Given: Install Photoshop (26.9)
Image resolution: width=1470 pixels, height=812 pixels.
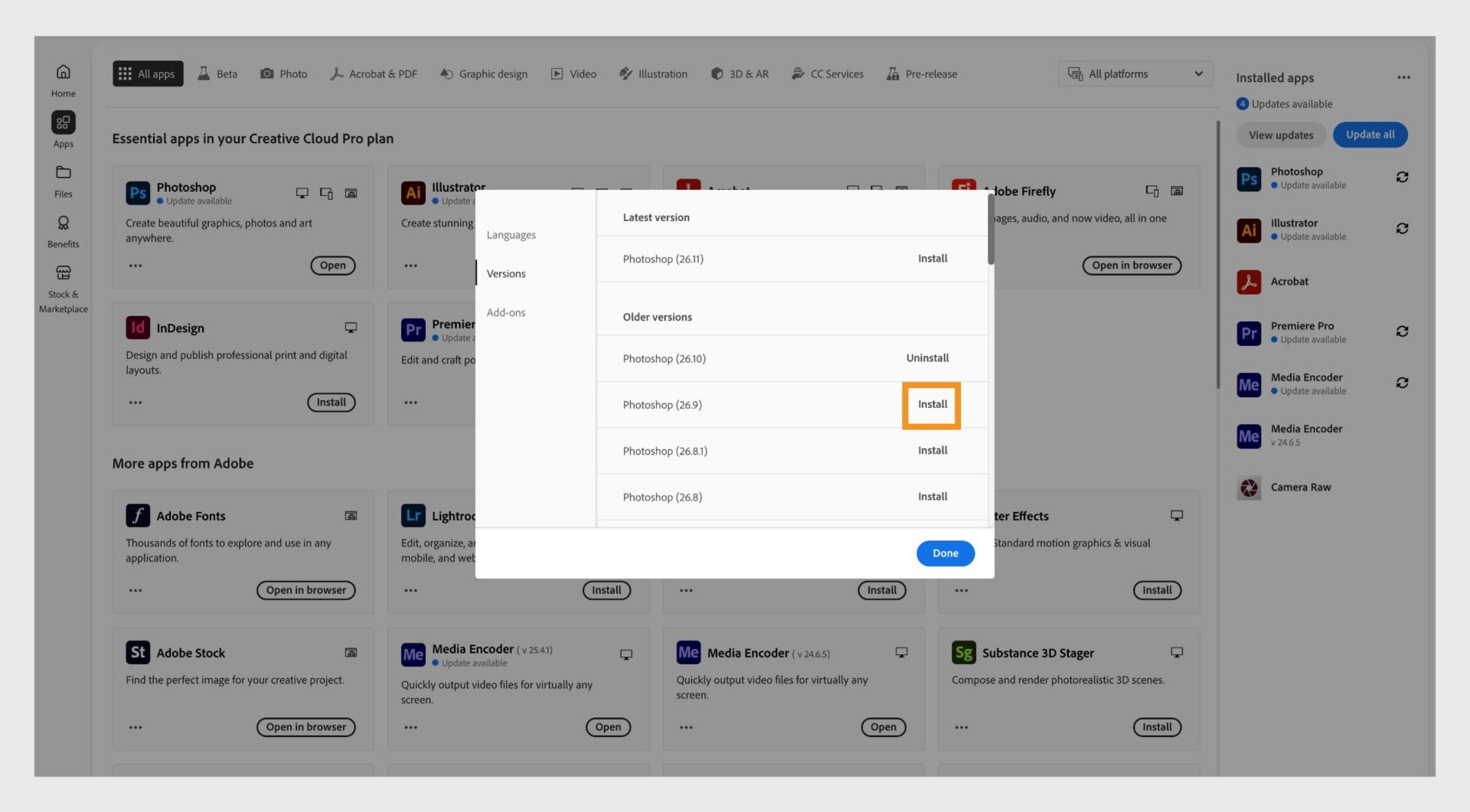Looking at the screenshot, I should click(x=933, y=405).
